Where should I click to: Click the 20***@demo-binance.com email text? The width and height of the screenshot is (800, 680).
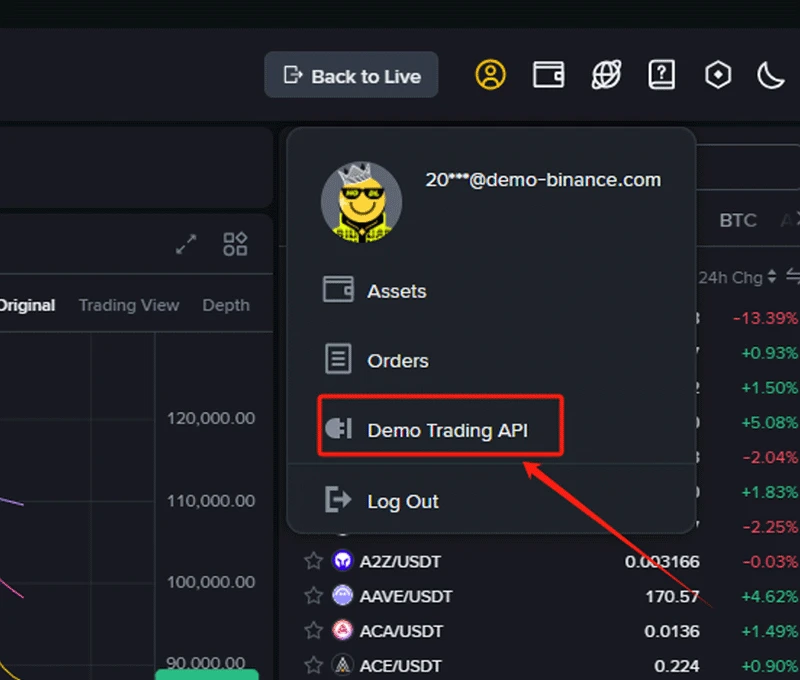[543, 180]
